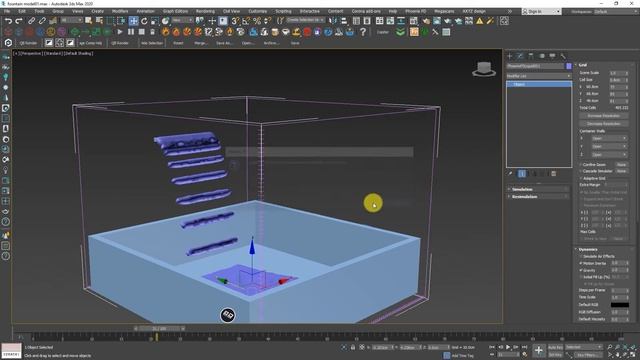Toggle the Angle Snap icon

[246, 21]
